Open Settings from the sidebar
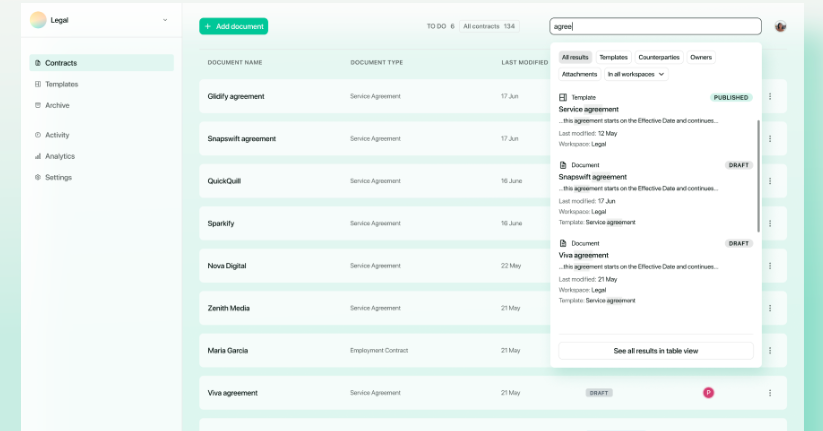Image resolution: width=823 pixels, height=431 pixels. pos(58,177)
